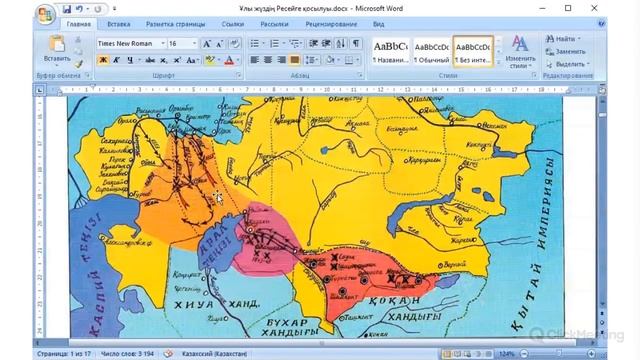Pick the Format Painter brush
Viewport: 640px width, 360px height.
pos(78,64)
